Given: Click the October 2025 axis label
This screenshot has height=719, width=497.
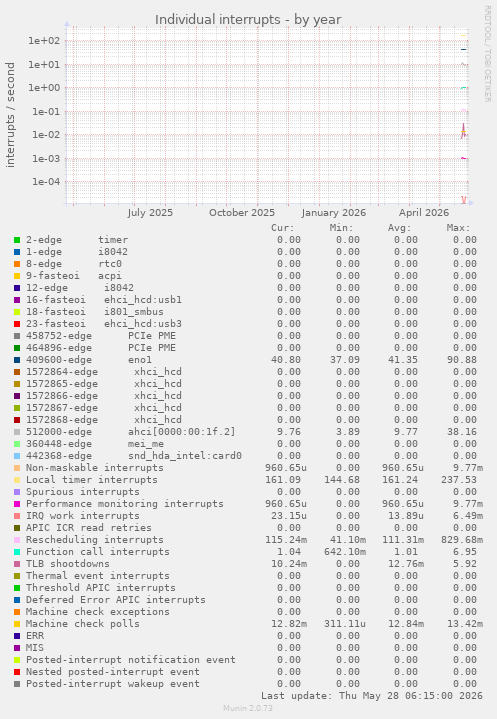Looking at the screenshot, I should tap(242, 213).
